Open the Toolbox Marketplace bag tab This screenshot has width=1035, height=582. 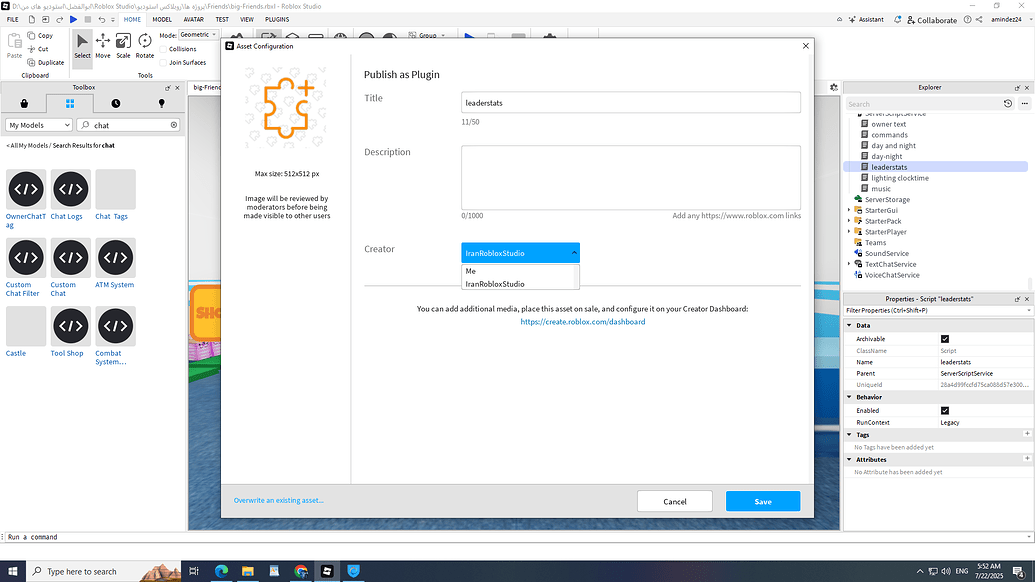tap(24, 104)
